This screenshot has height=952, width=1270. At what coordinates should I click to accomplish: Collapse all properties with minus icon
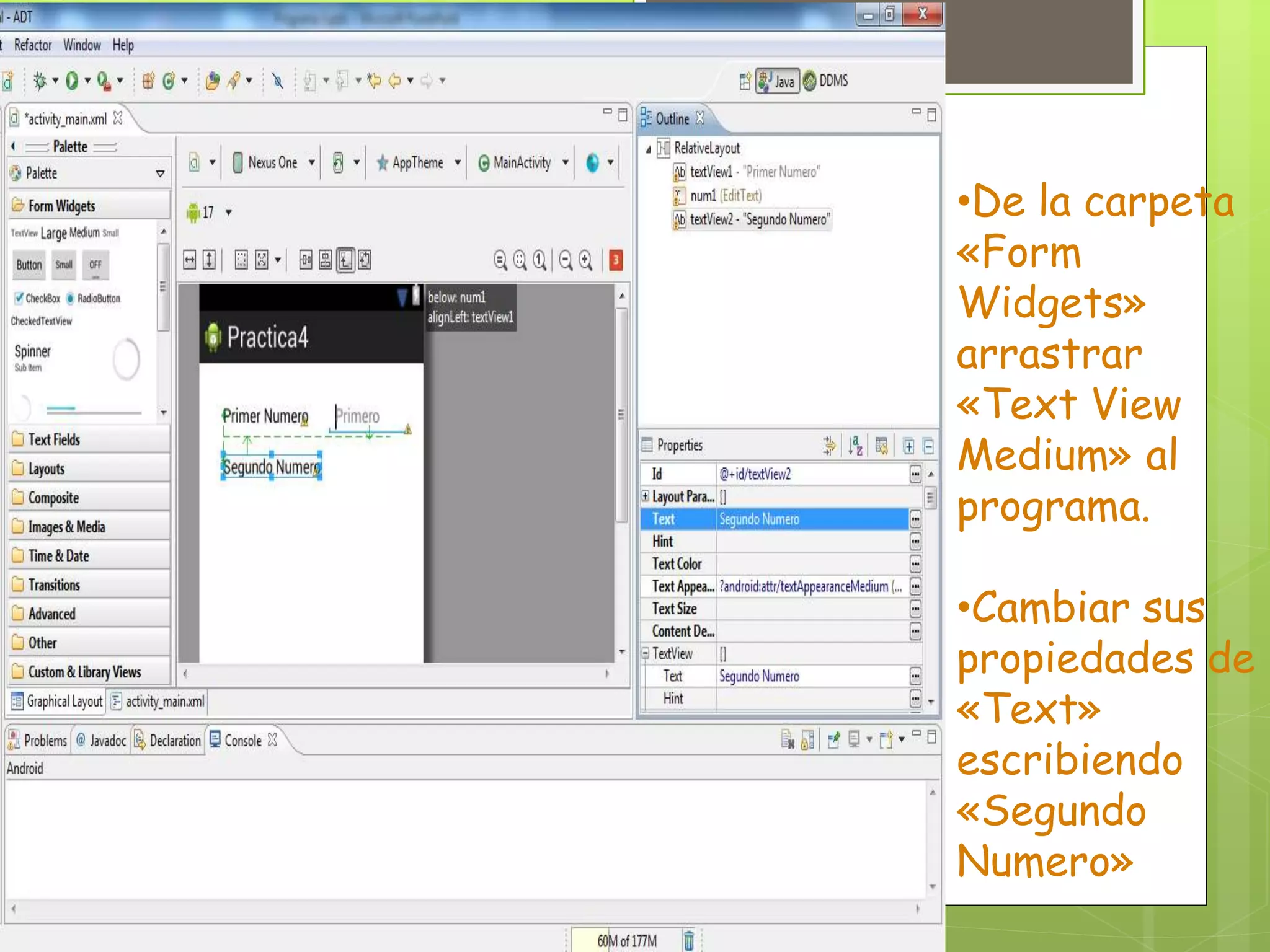(928, 446)
